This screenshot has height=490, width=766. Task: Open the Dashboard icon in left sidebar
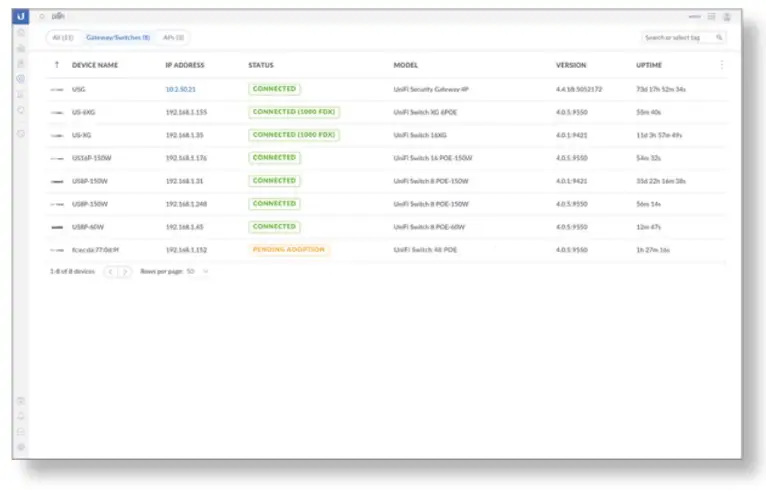[x=21, y=33]
